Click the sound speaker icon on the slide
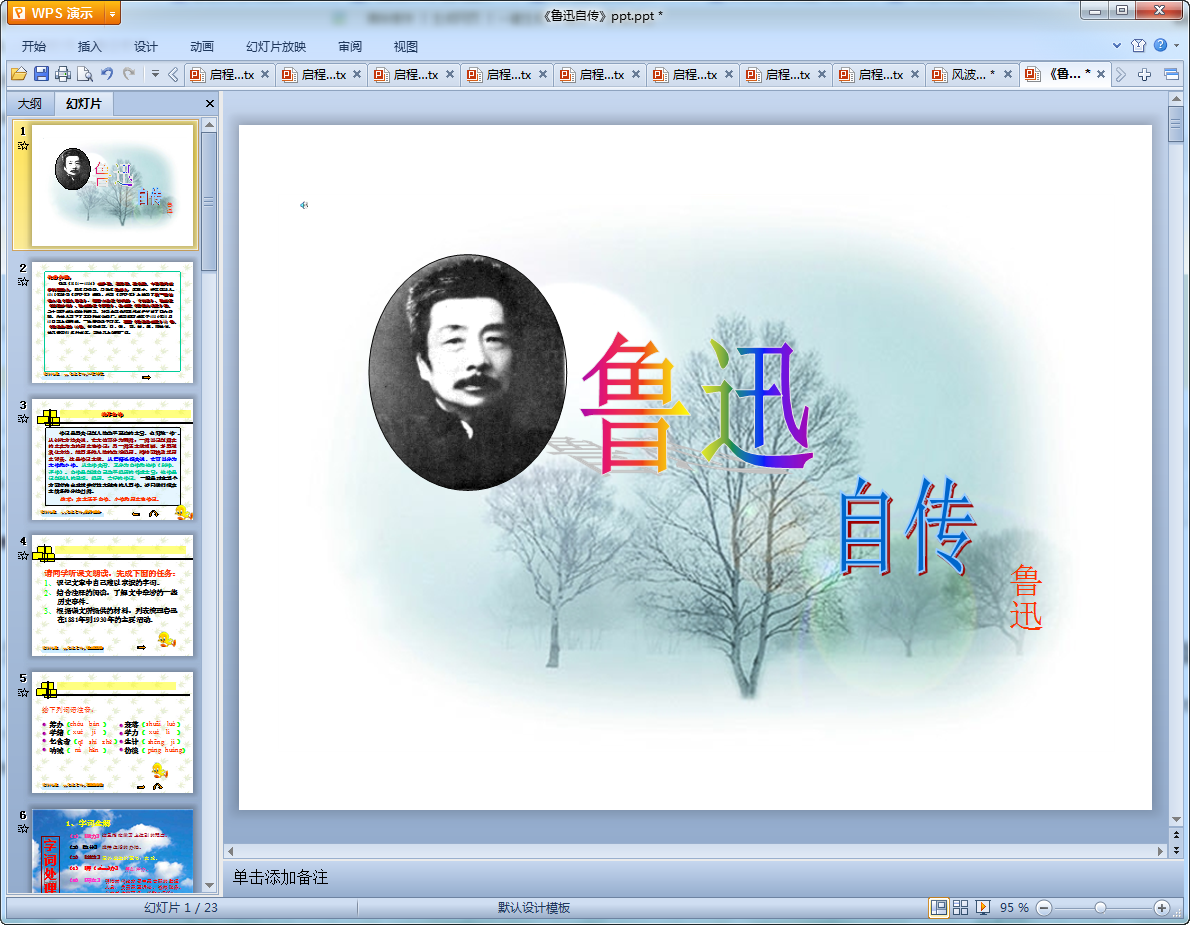The image size is (1190, 925). 304,205
